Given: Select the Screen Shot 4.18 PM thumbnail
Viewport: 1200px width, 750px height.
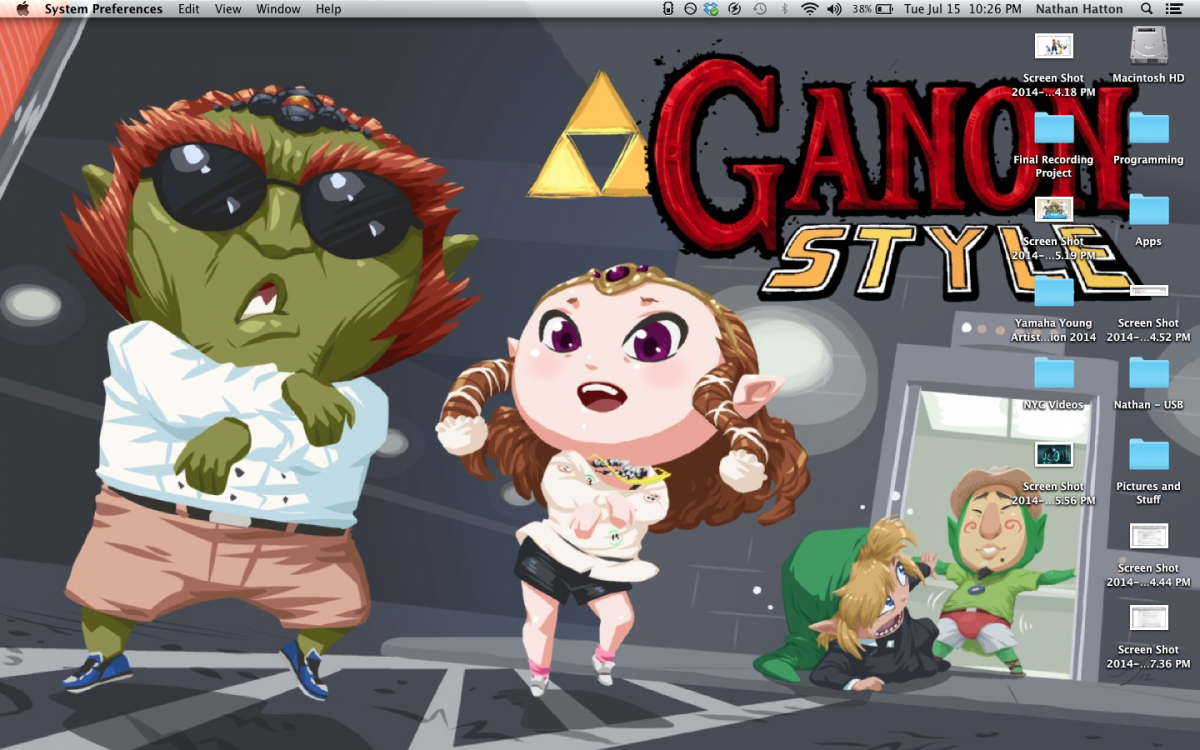Looking at the screenshot, I should [1053, 46].
